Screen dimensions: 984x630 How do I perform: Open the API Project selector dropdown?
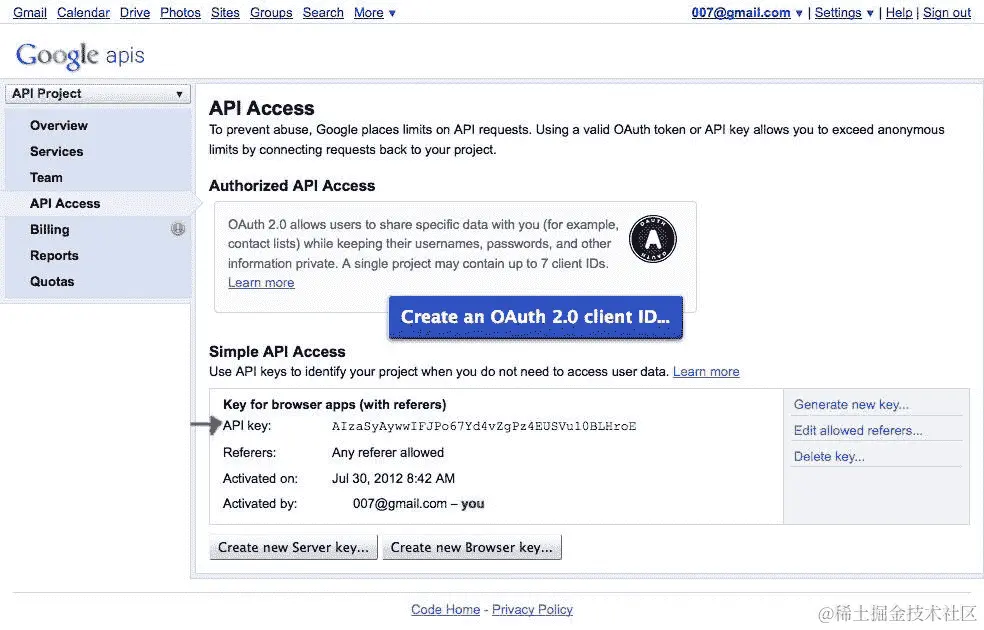98,93
